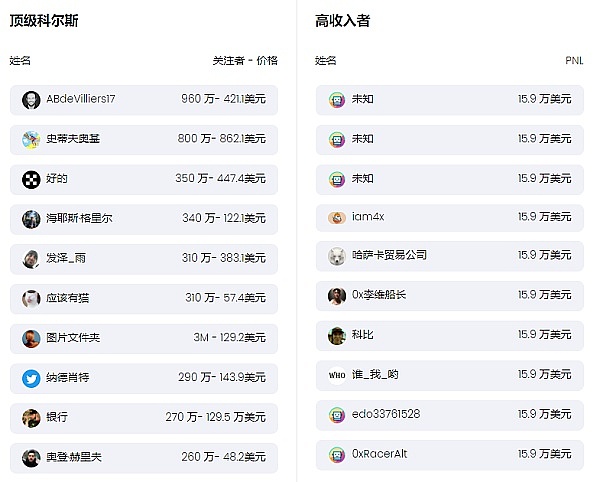Open 奥登·赫里夫 user entry
The width and height of the screenshot is (600, 482).
coord(74,458)
